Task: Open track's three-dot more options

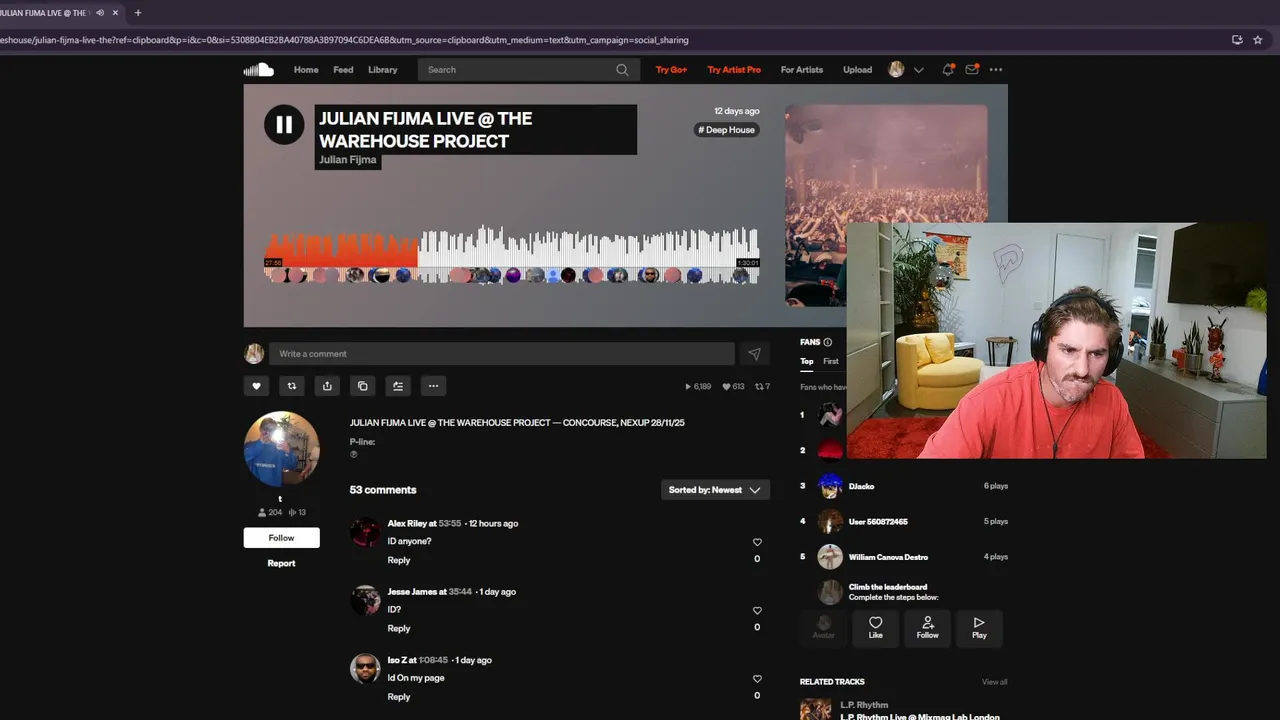Action: click(x=433, y=386)
